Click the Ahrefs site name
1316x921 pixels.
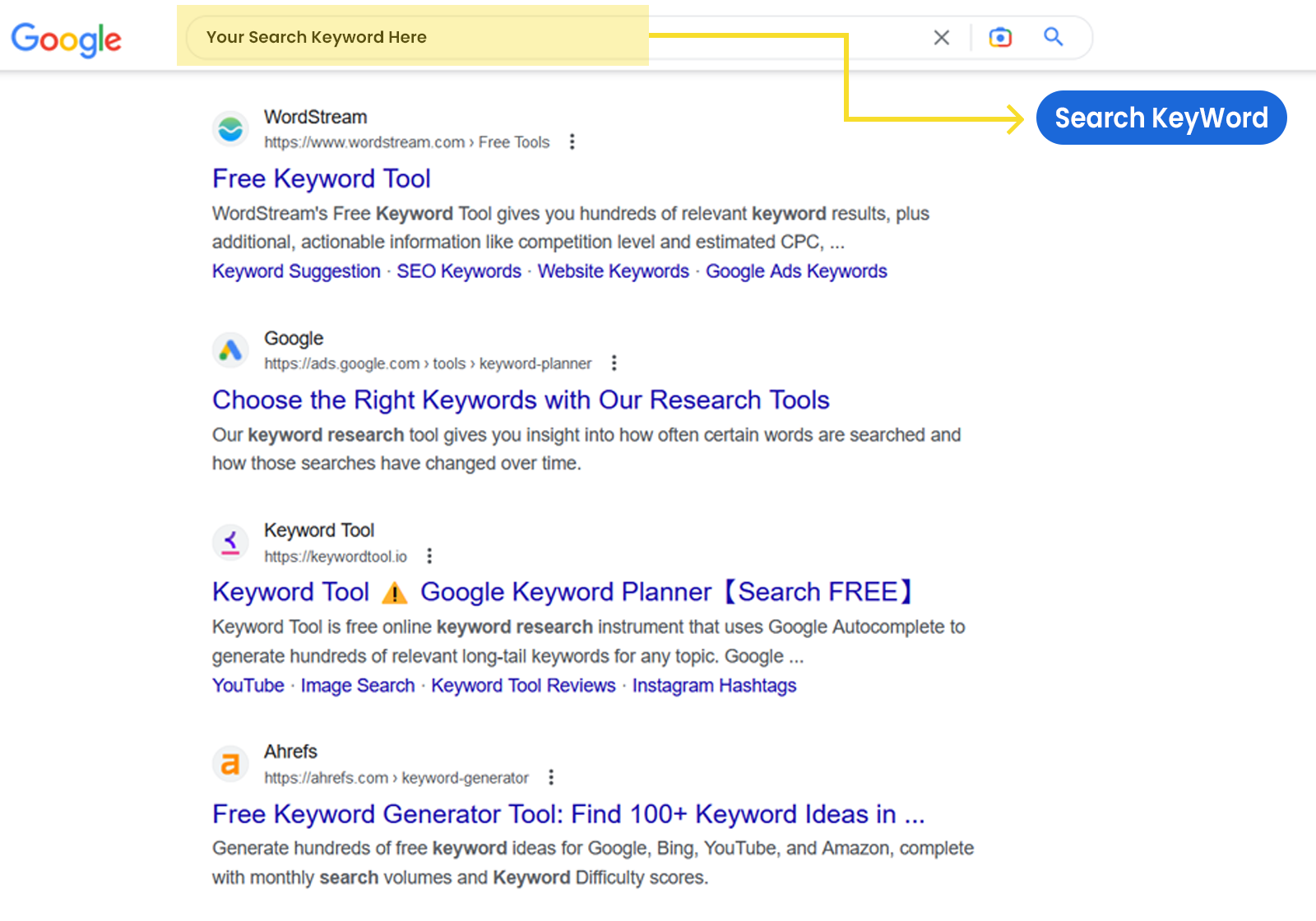[290, 752]
